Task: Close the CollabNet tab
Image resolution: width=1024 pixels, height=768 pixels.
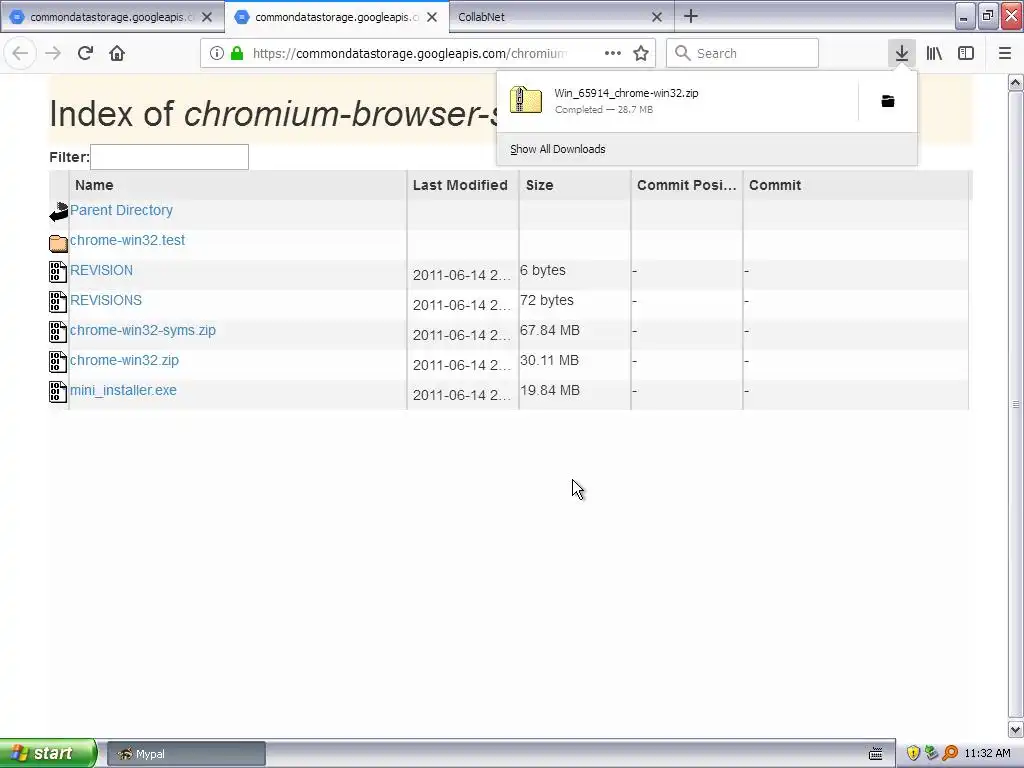Action: 657,17
